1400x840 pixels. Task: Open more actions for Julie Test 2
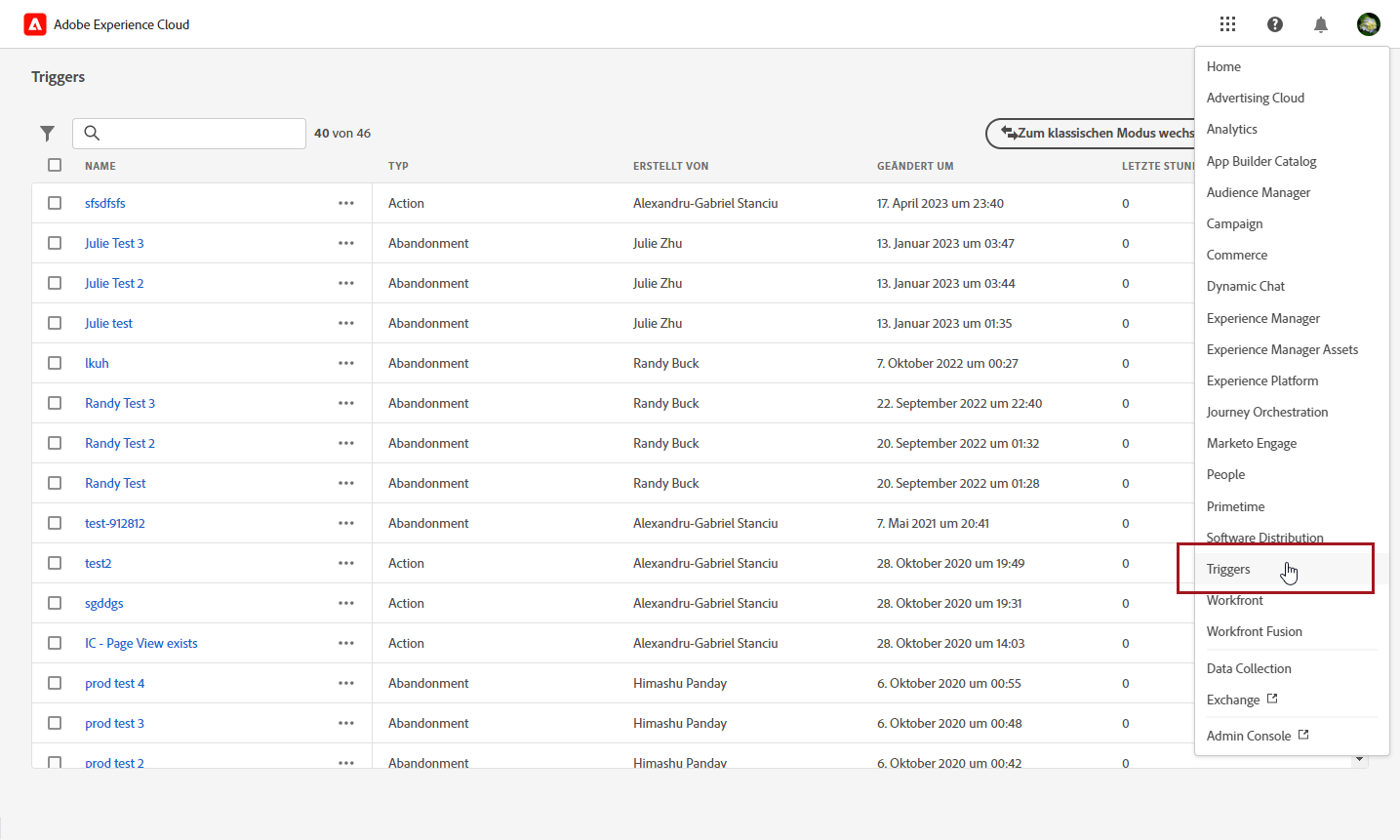pyautogui.click(x=346, y=283)
